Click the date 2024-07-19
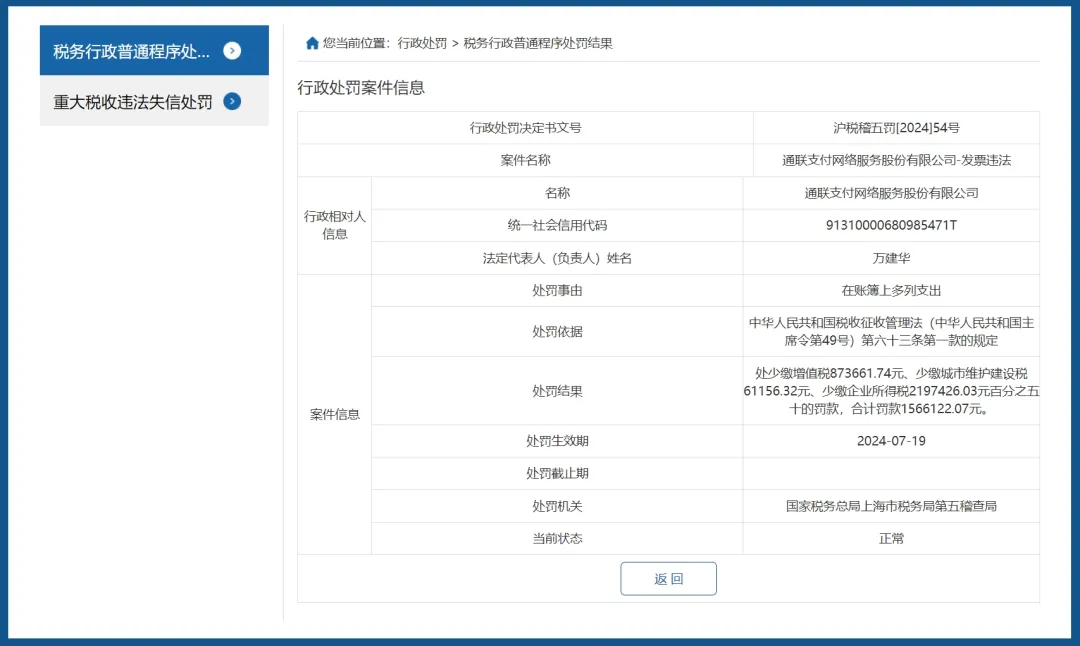This screenshot has width=1080, height=646. click(891, 441)
